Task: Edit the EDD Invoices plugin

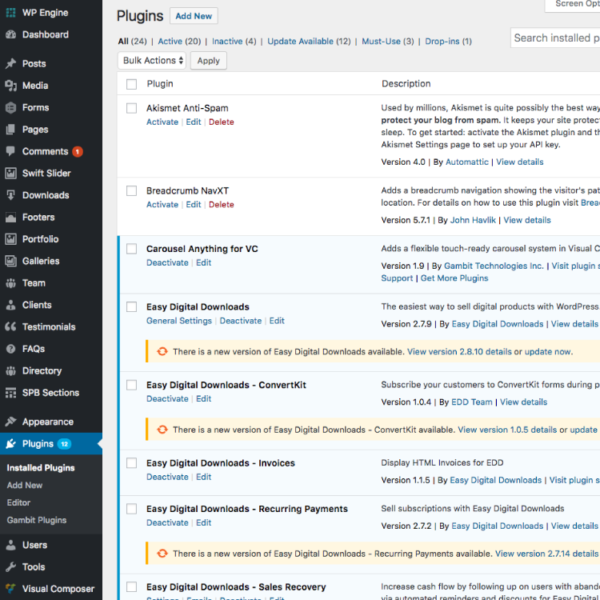Action: pos(204,477)
